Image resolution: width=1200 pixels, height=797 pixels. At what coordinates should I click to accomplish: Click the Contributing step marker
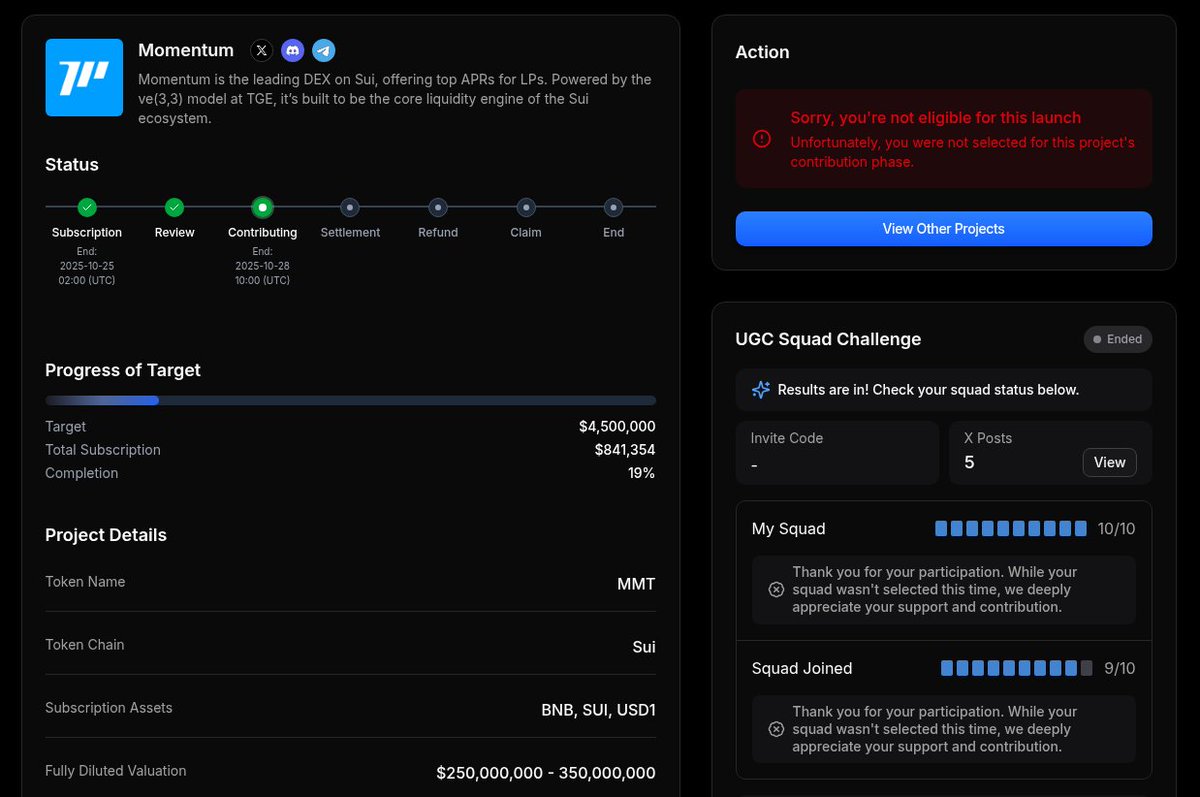[262, 207]
